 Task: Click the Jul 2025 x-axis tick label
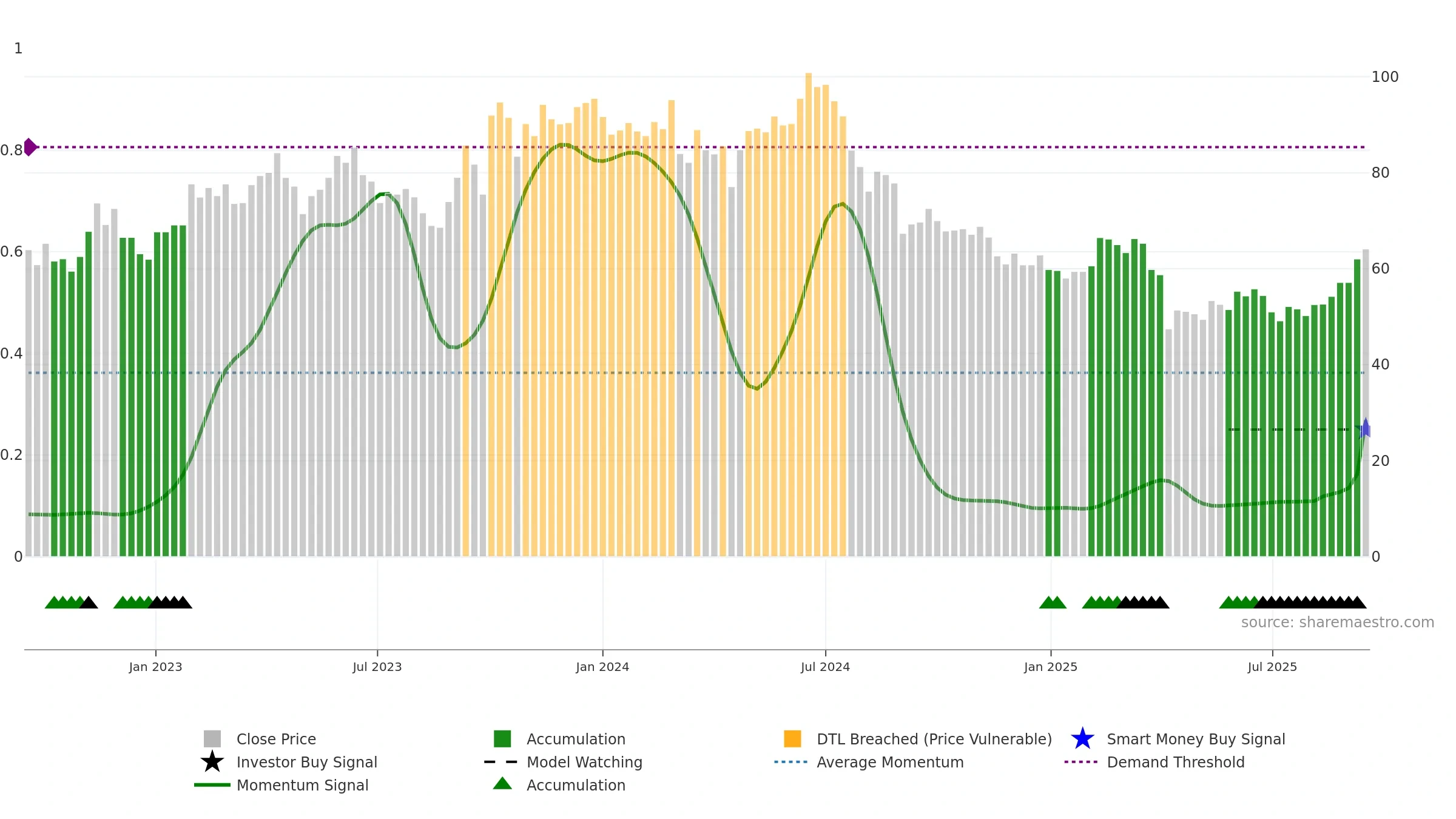pos(1272,667)
